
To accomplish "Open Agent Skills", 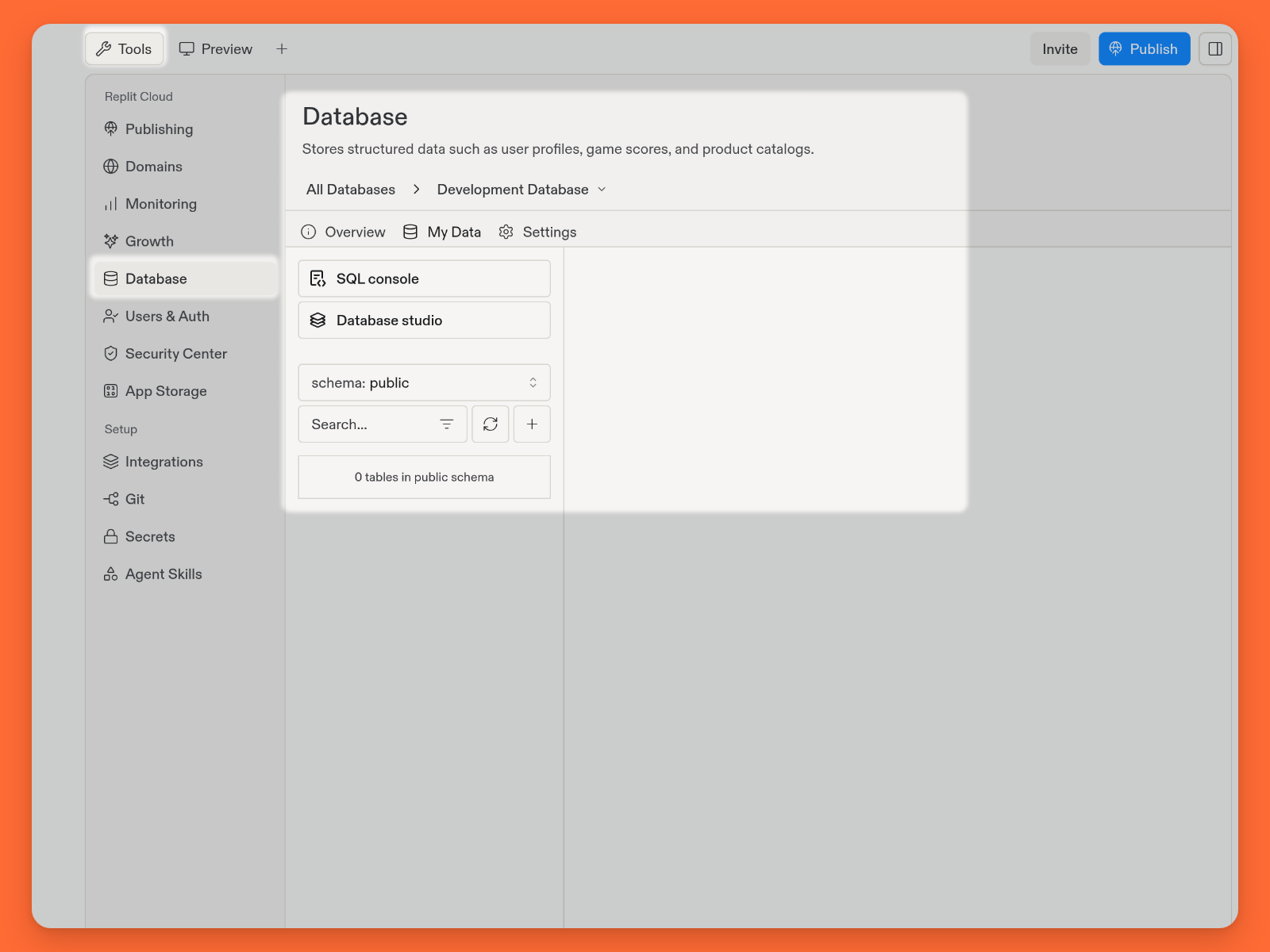I will 184,574.
